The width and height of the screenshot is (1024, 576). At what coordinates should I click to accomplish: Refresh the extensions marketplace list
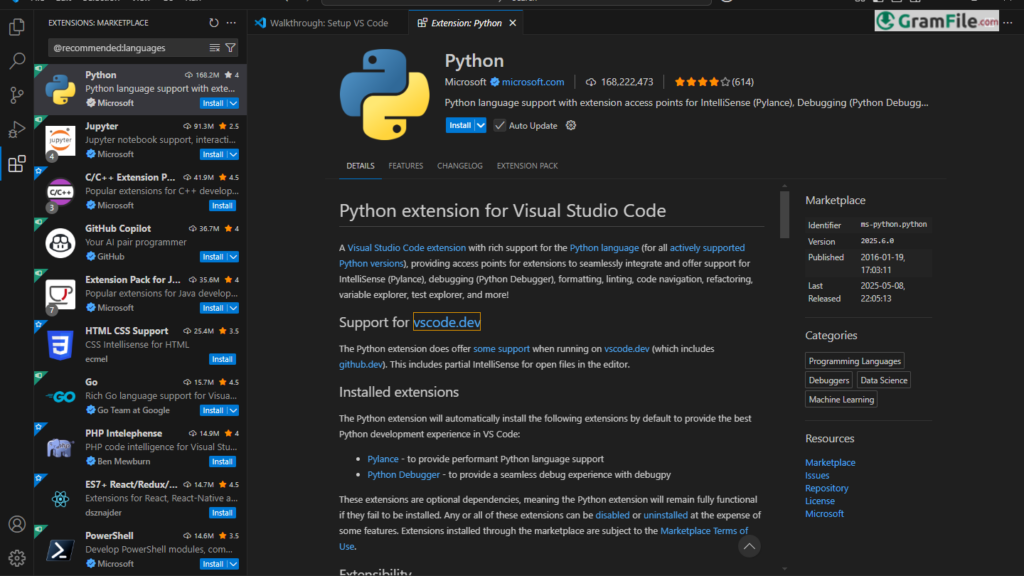214,23
